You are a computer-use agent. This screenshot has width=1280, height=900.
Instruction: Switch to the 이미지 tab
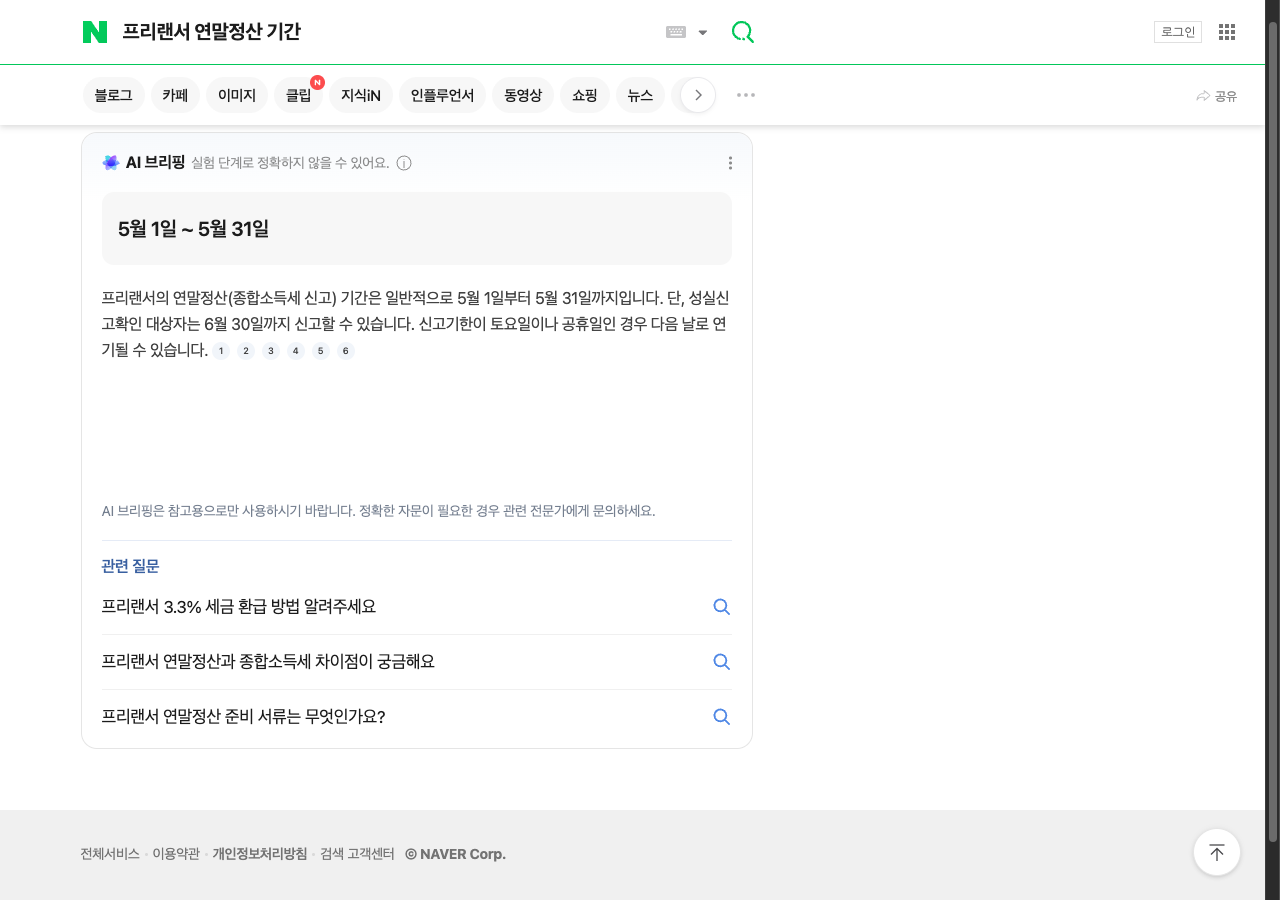[x=237, y=95]
